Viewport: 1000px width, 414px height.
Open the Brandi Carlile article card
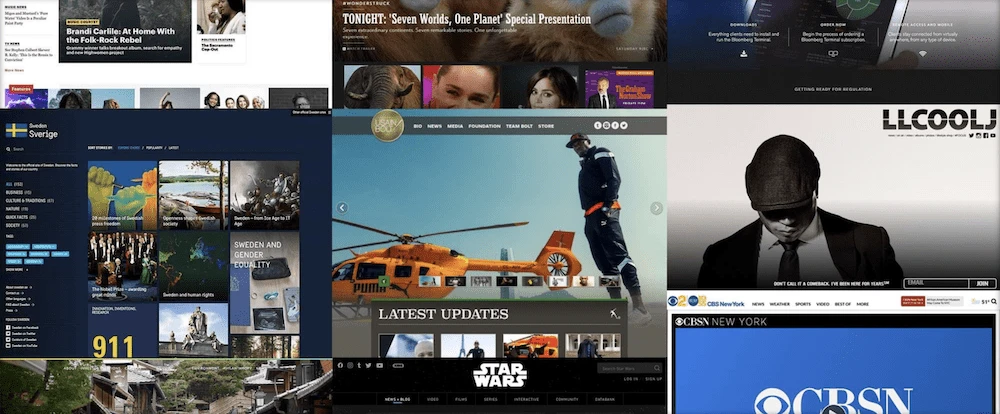pos(125,31)
